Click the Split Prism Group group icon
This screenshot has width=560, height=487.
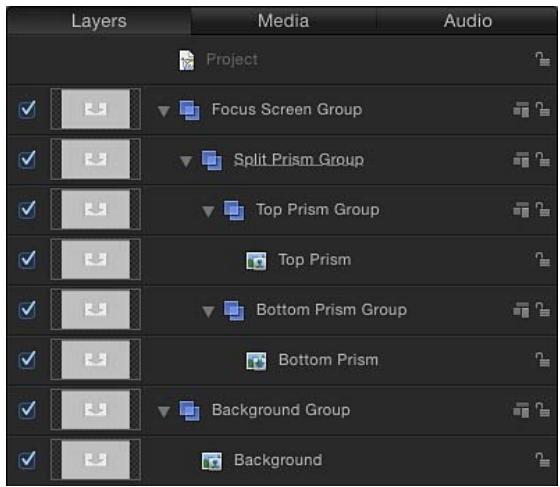coord(212,160)
